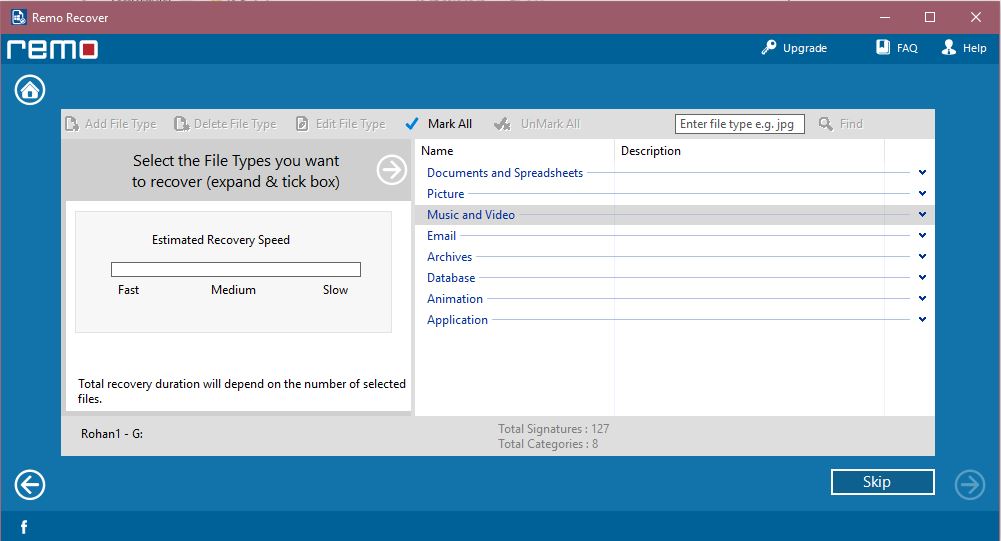Viewport: 1001px width, 541px height.
Task: Click Add File Type
Action: click(111, 124)
